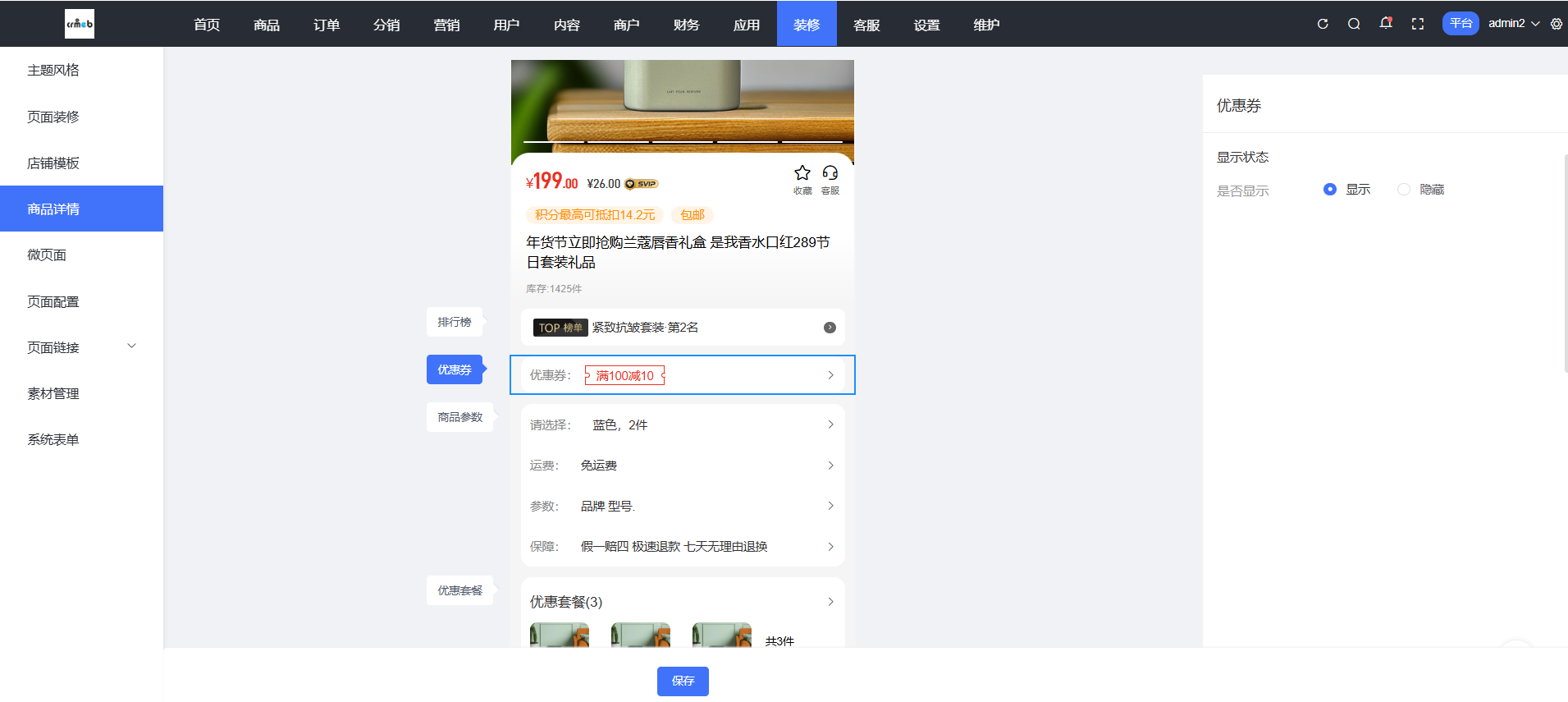Click the crmeb logo

[x=80, y=24]
